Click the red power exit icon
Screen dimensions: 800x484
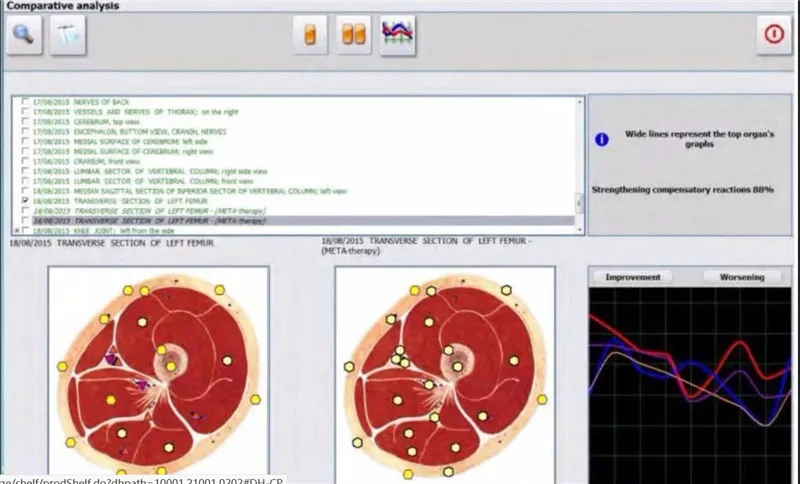pyautogui.click(x=772, y=34)
